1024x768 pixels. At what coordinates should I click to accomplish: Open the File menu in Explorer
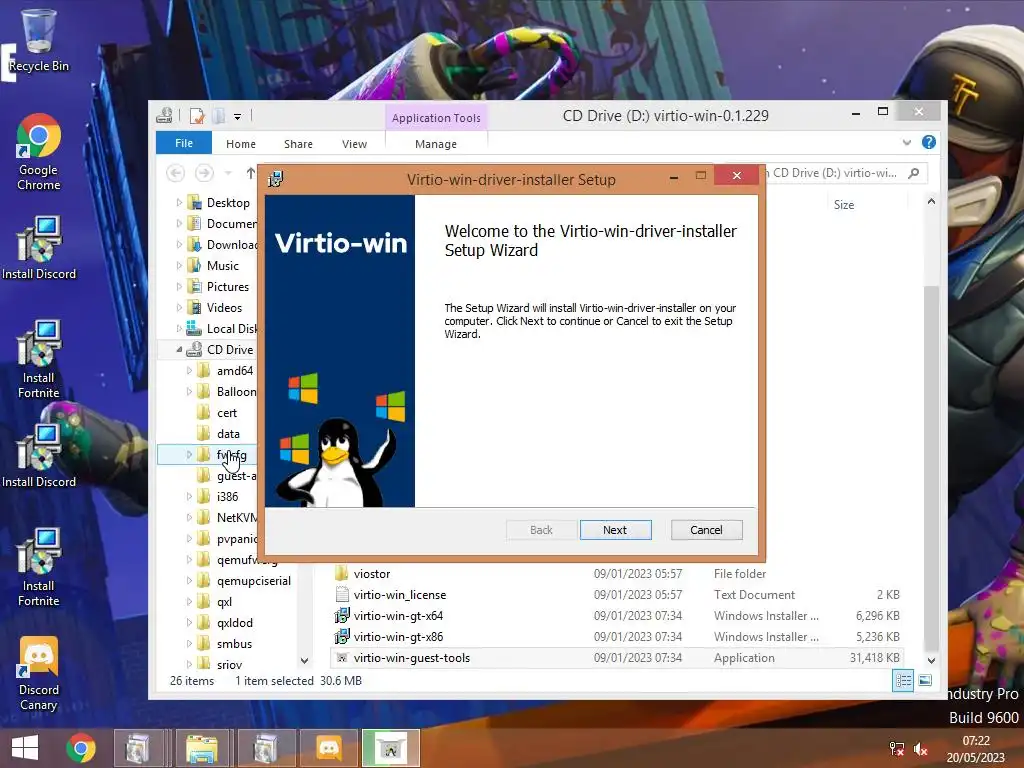coord(184,143)
